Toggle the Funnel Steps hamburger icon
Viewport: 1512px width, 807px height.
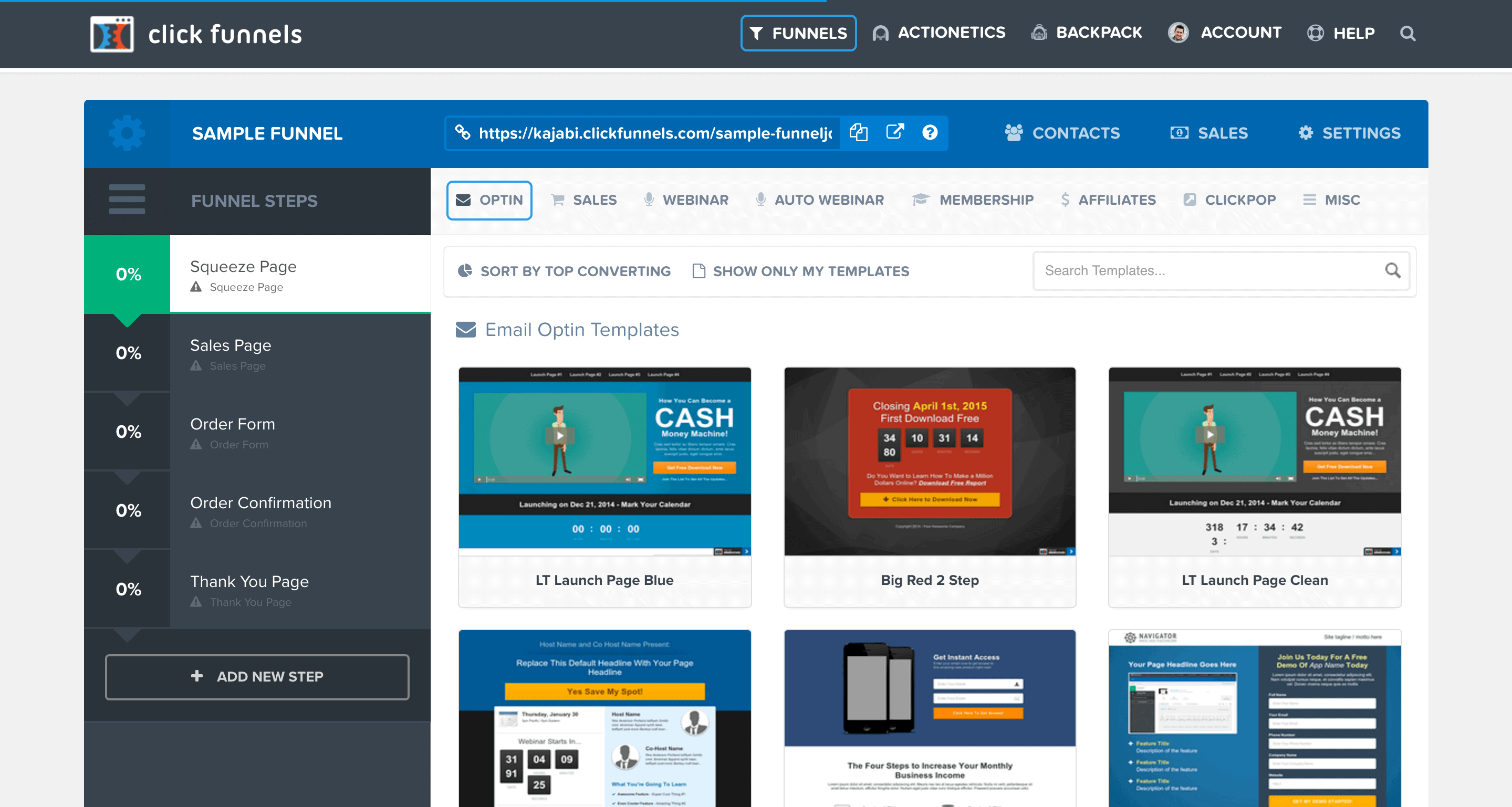127,200
